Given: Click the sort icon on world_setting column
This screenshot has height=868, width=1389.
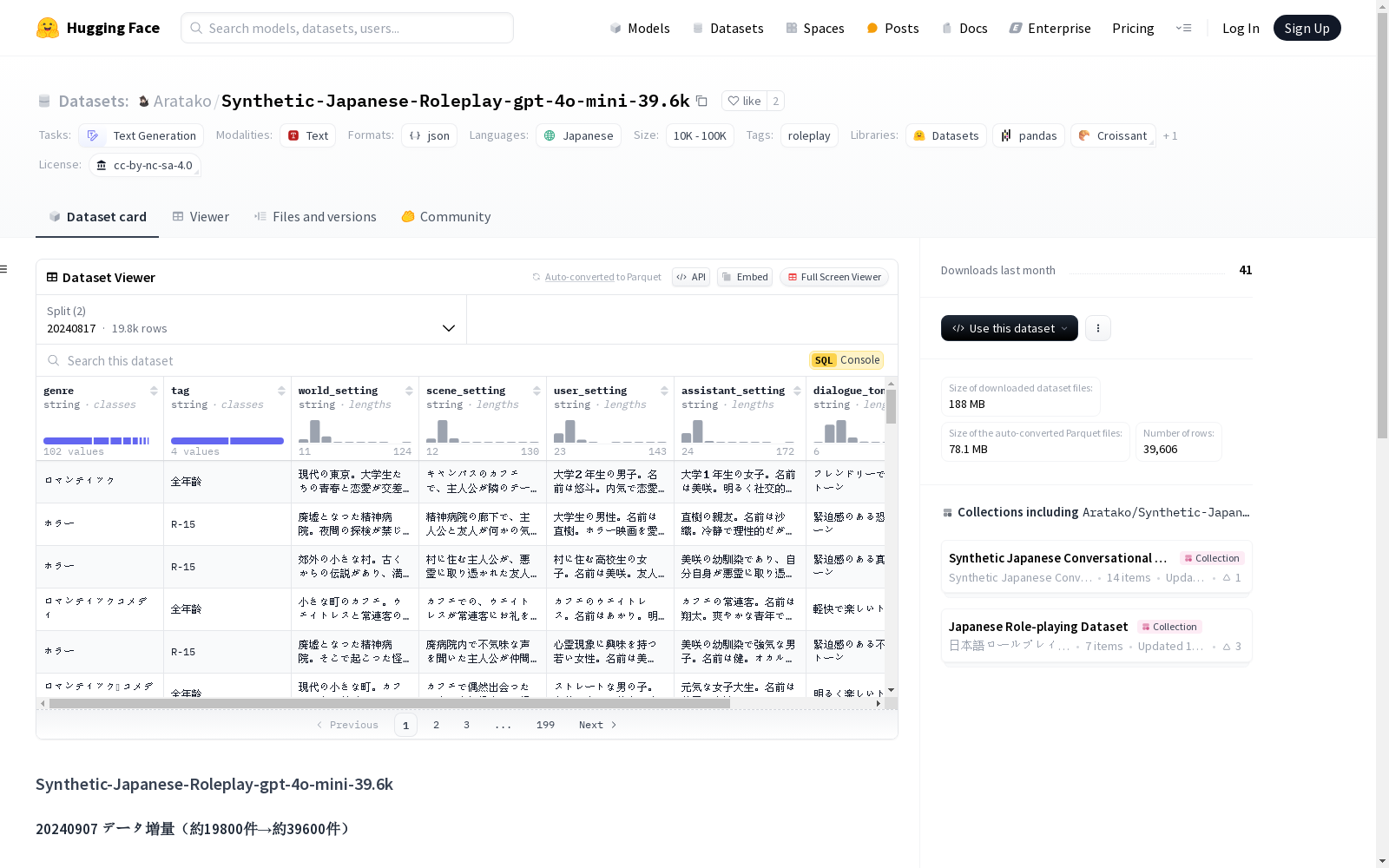Looking at the screenshot, I should [x=409, y=391].
